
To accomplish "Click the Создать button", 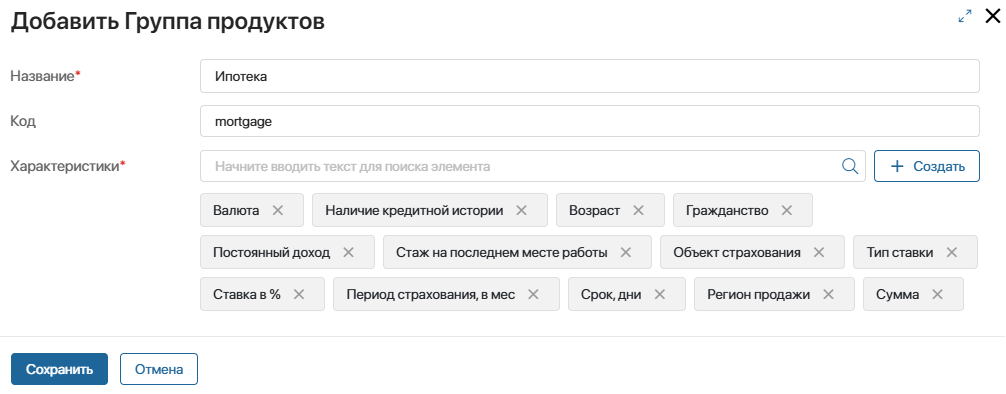I will (927, 166).
